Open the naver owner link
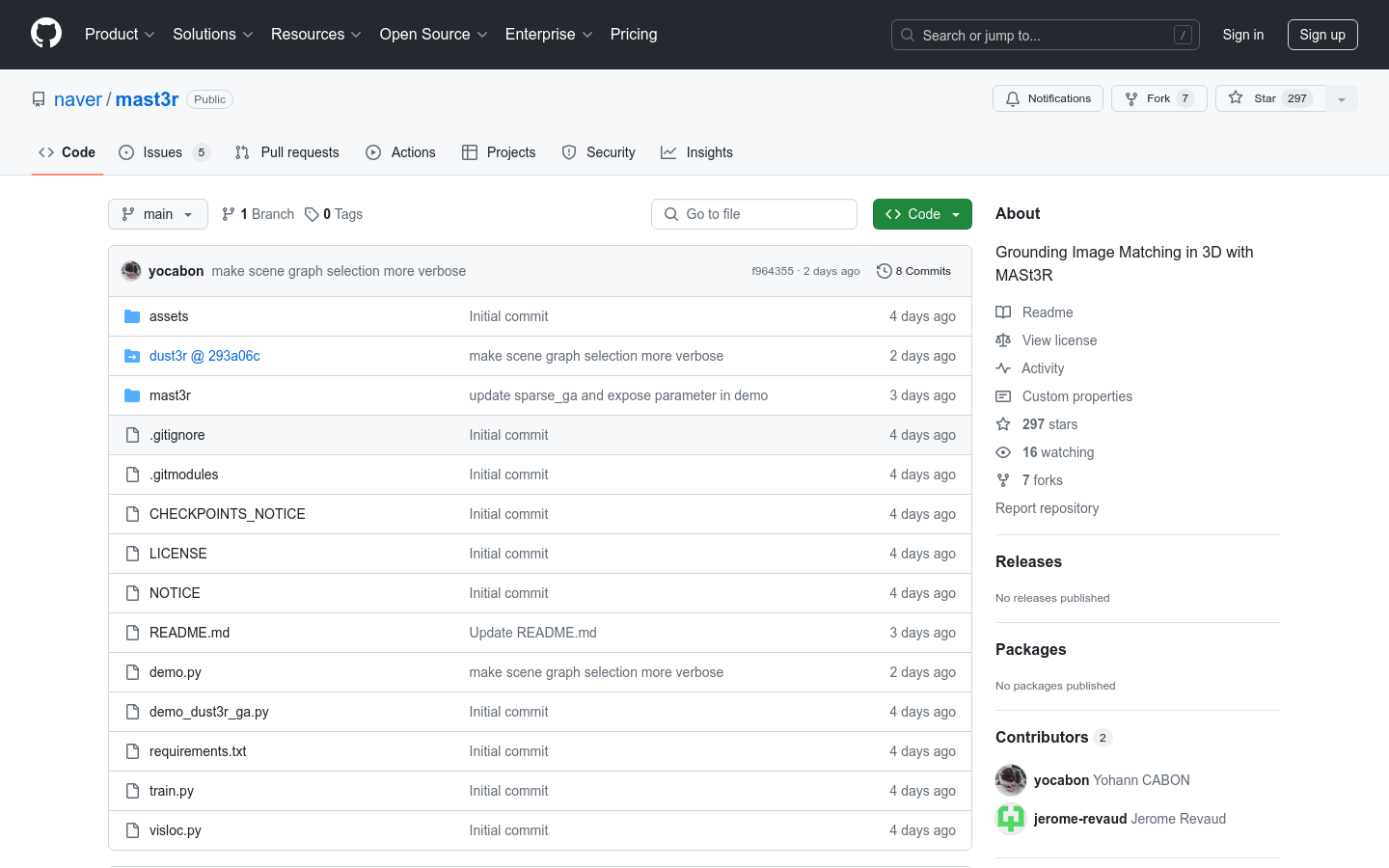1389x868 pixels. (x=77, y=99)
